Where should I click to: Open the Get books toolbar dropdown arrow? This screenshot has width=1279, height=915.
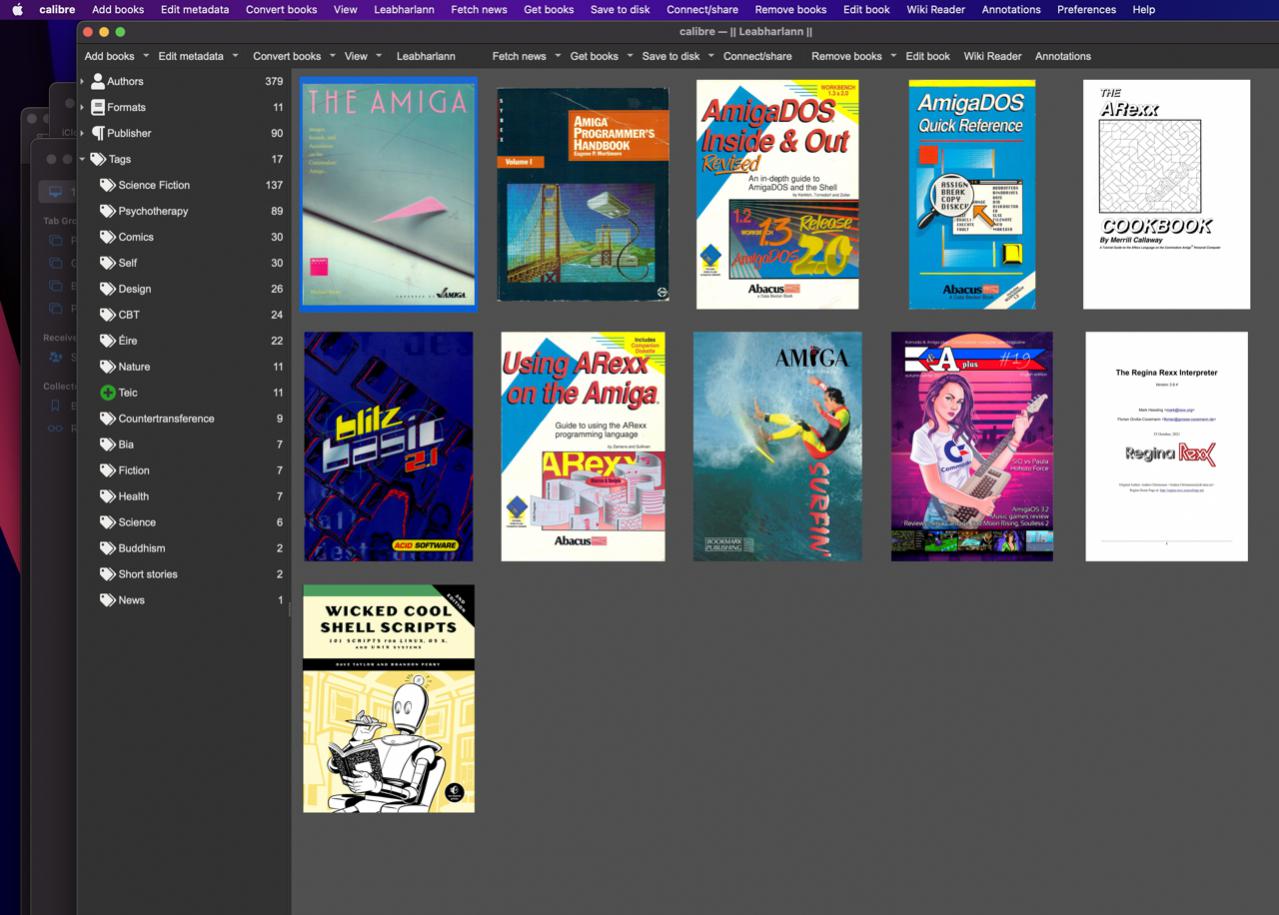[630, 56]
